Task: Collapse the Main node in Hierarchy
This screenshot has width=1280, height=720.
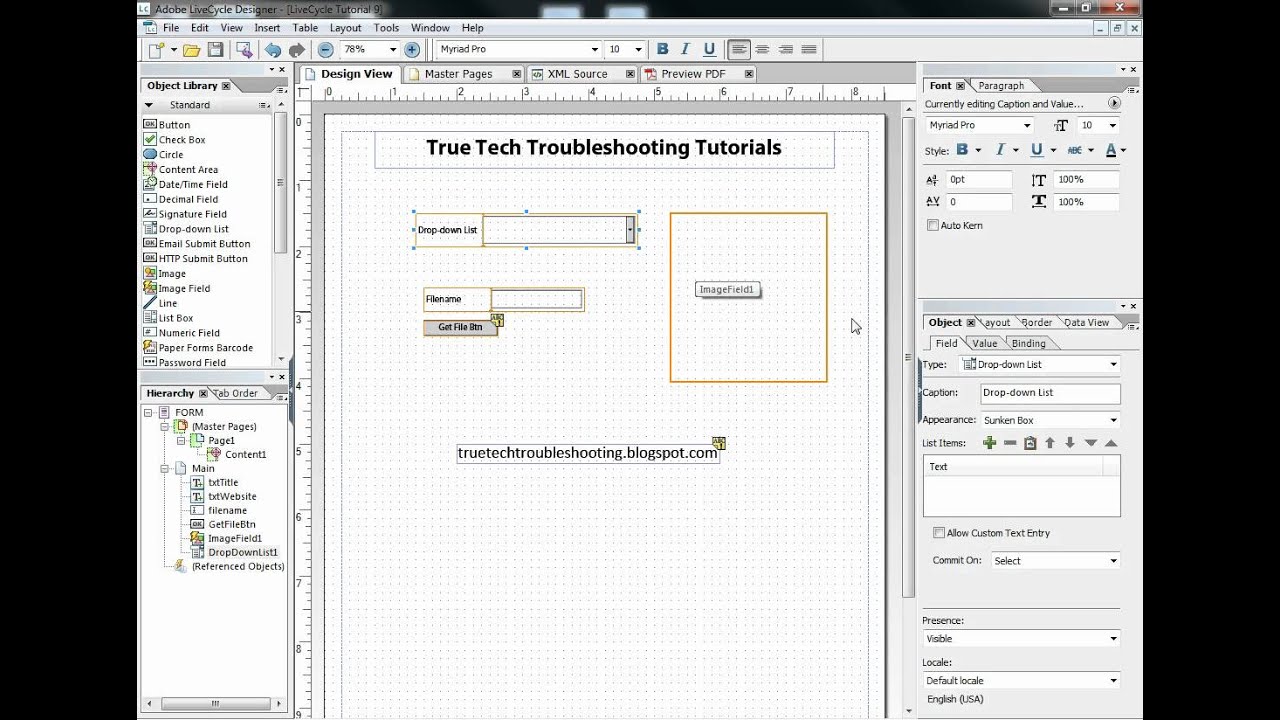Action: tap(164, 468)
